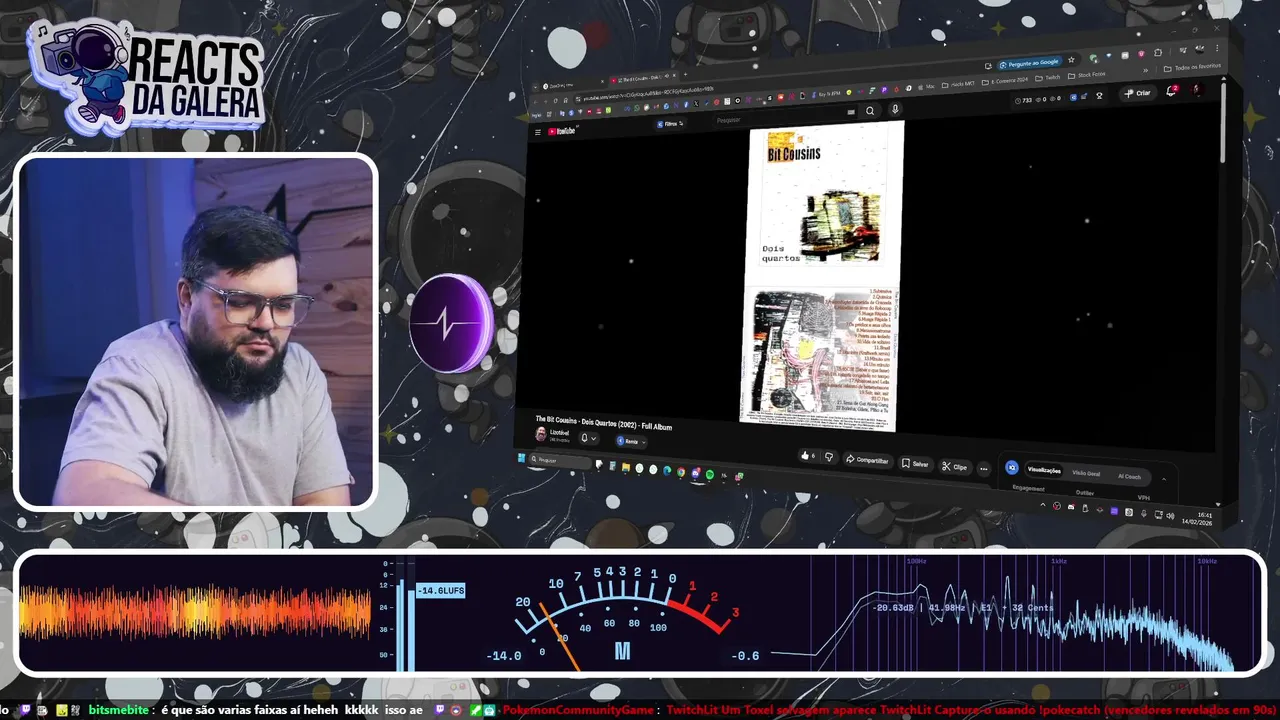1280x720 pixels.
Task: Click the video title The Bit Cousins
Action: 603,422
